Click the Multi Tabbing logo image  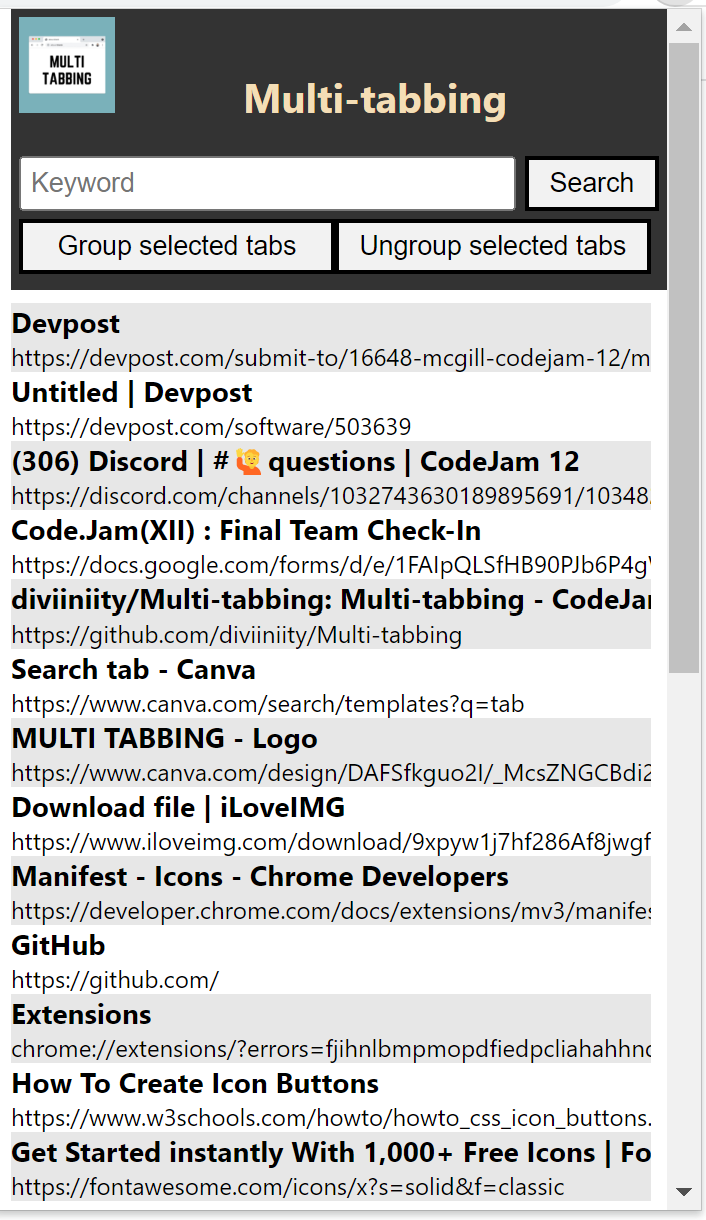(x=67, y=65)
